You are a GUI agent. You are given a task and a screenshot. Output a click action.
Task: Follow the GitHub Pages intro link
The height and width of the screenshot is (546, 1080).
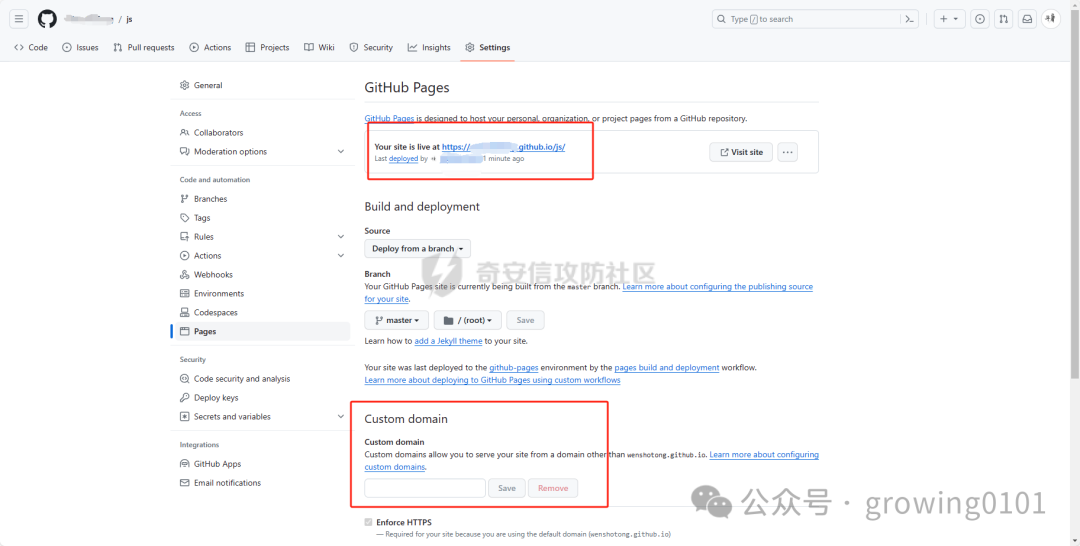click(x=389, y=118)
